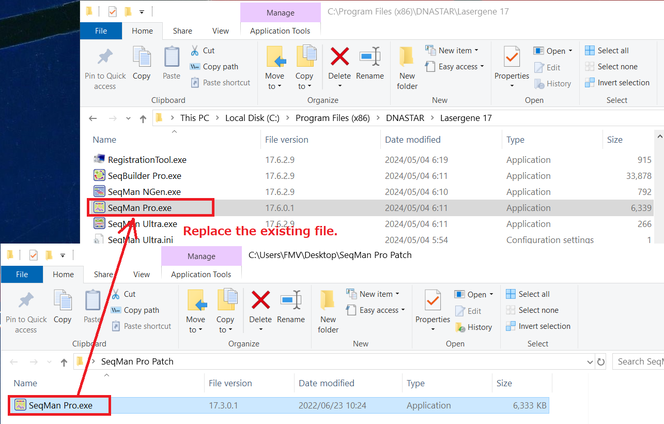Click Back arrow in Lasergene 17 window
The height and width of the screenshot is (424, 664).
pyautogui.click(x=93, y=118)
